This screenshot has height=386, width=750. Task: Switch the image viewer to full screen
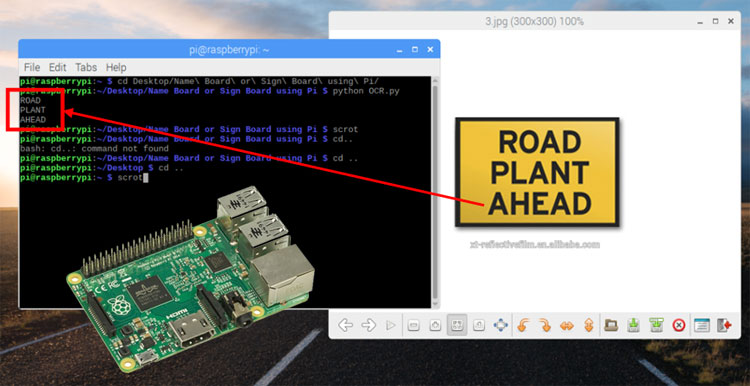(x=500, y=326)
